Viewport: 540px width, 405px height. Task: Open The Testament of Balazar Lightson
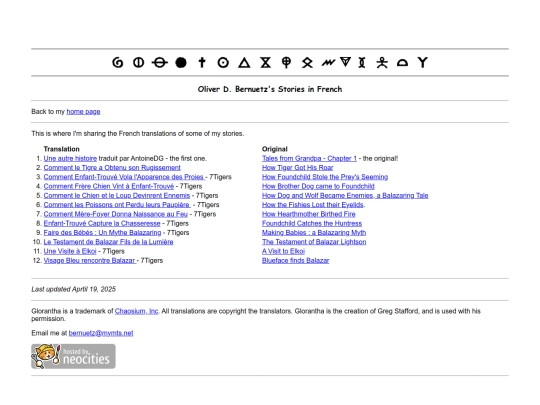point(314,242)
